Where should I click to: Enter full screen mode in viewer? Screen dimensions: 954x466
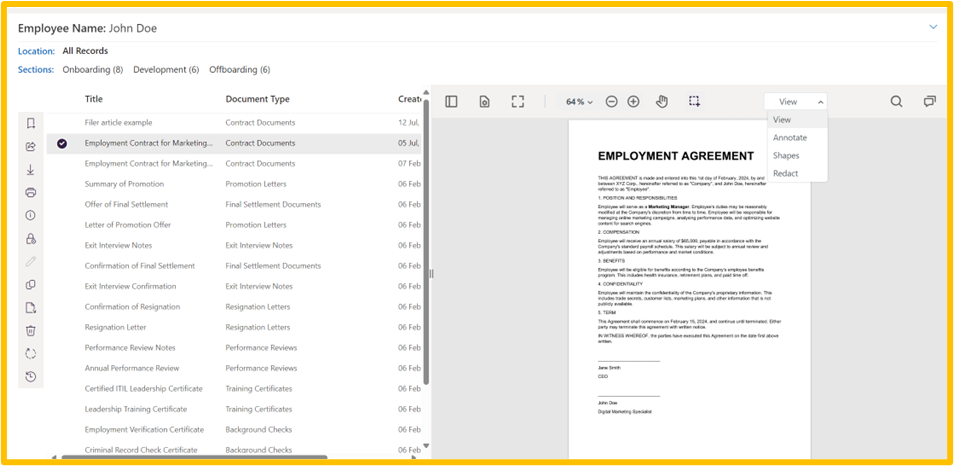tap(517, 101)
